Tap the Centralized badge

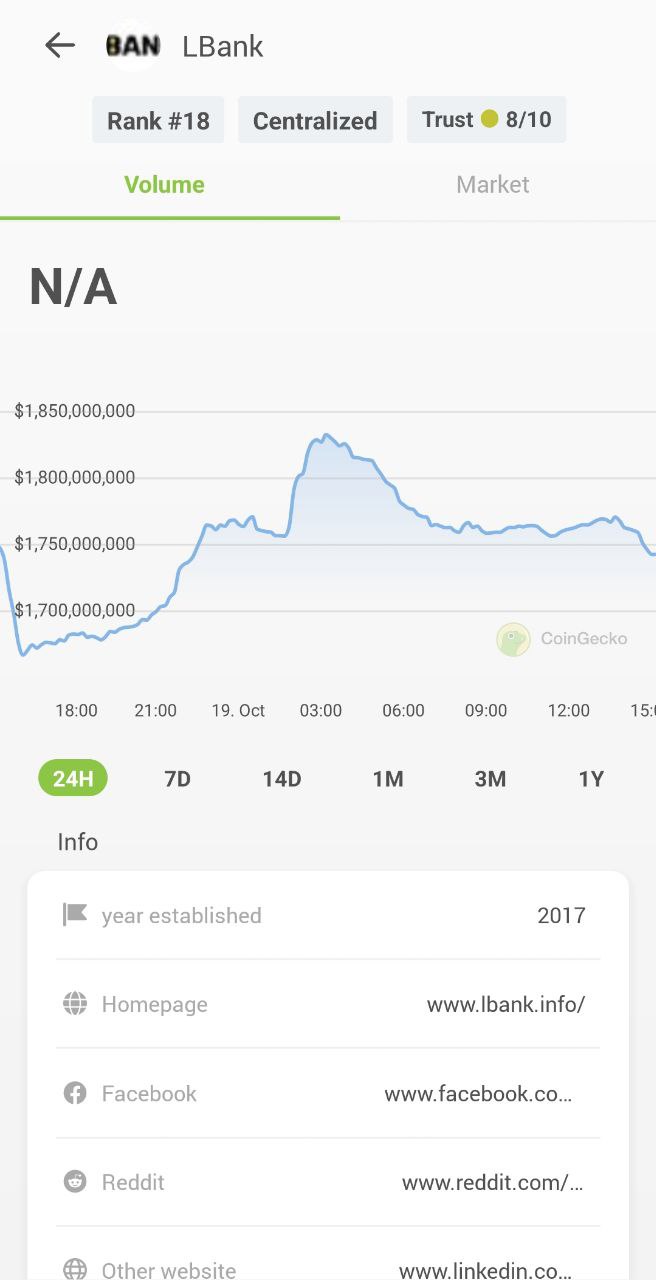(315, 120)
